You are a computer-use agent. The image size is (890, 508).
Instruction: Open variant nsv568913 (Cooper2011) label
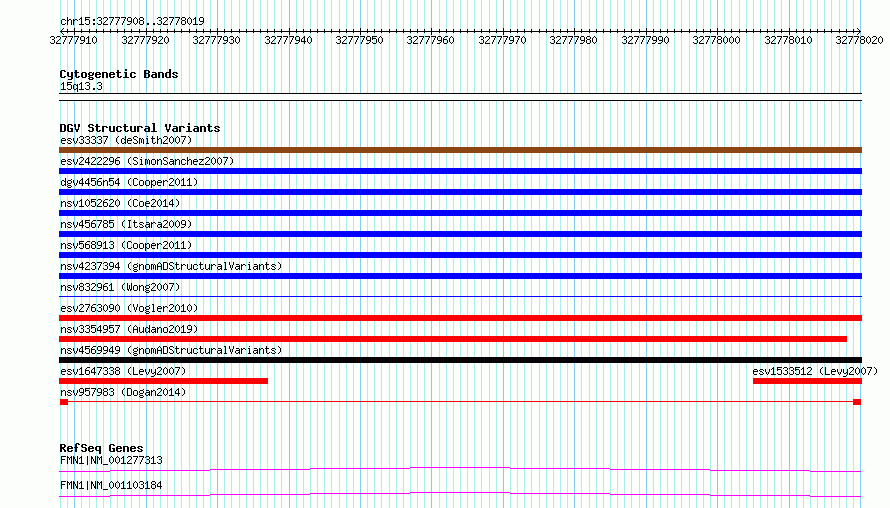pyautogui.click(x=126, y=245)
